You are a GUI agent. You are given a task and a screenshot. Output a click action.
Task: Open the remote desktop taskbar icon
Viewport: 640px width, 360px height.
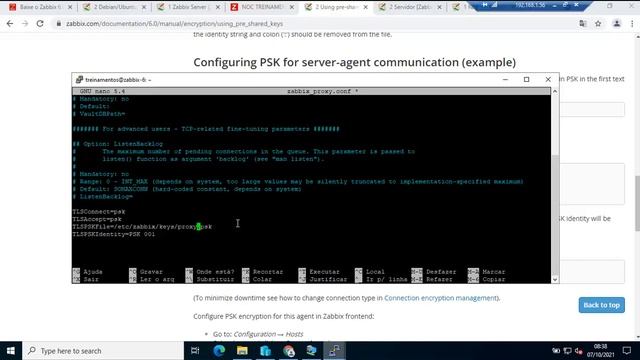click(311, 351)
